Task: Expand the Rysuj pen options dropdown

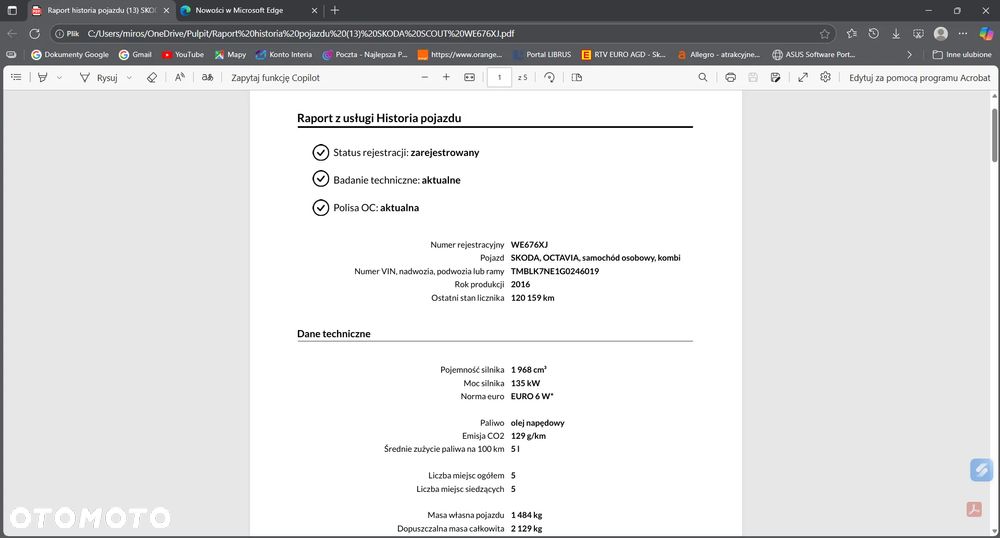Action: pyautogui.click(x=129, y=77)
